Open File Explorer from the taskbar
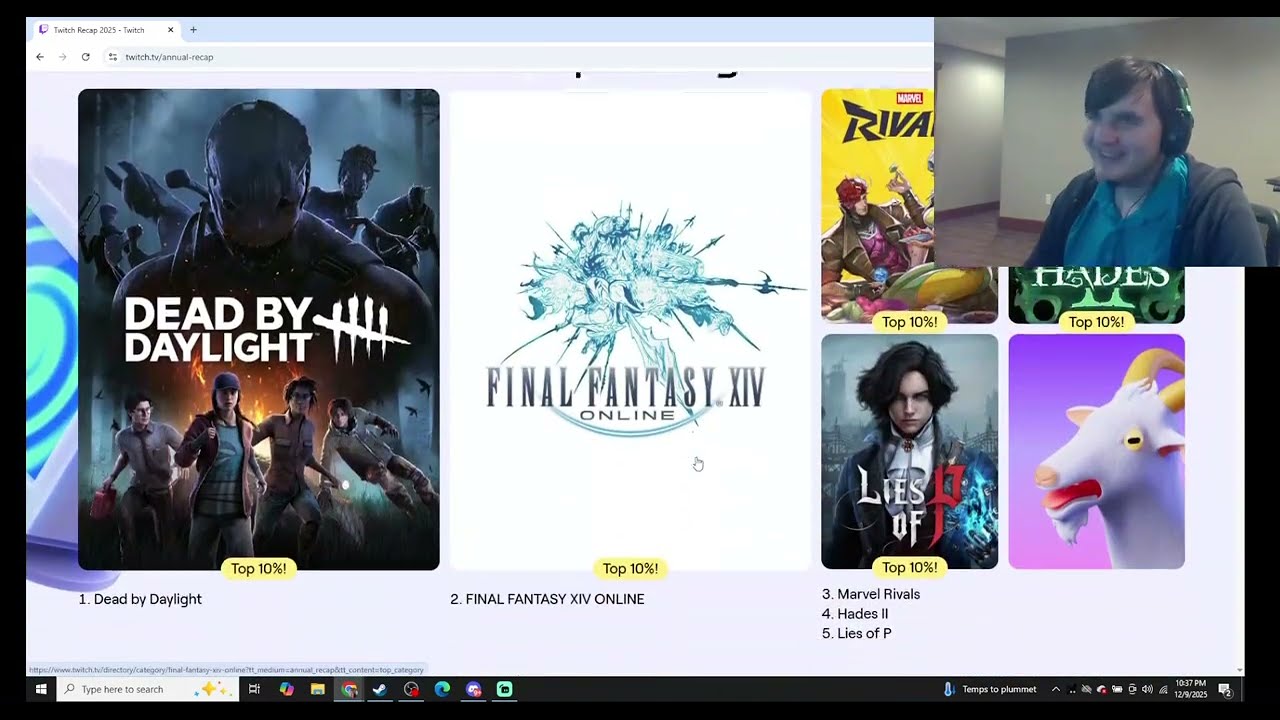The image size is (1280, 720). click(317, 689)
